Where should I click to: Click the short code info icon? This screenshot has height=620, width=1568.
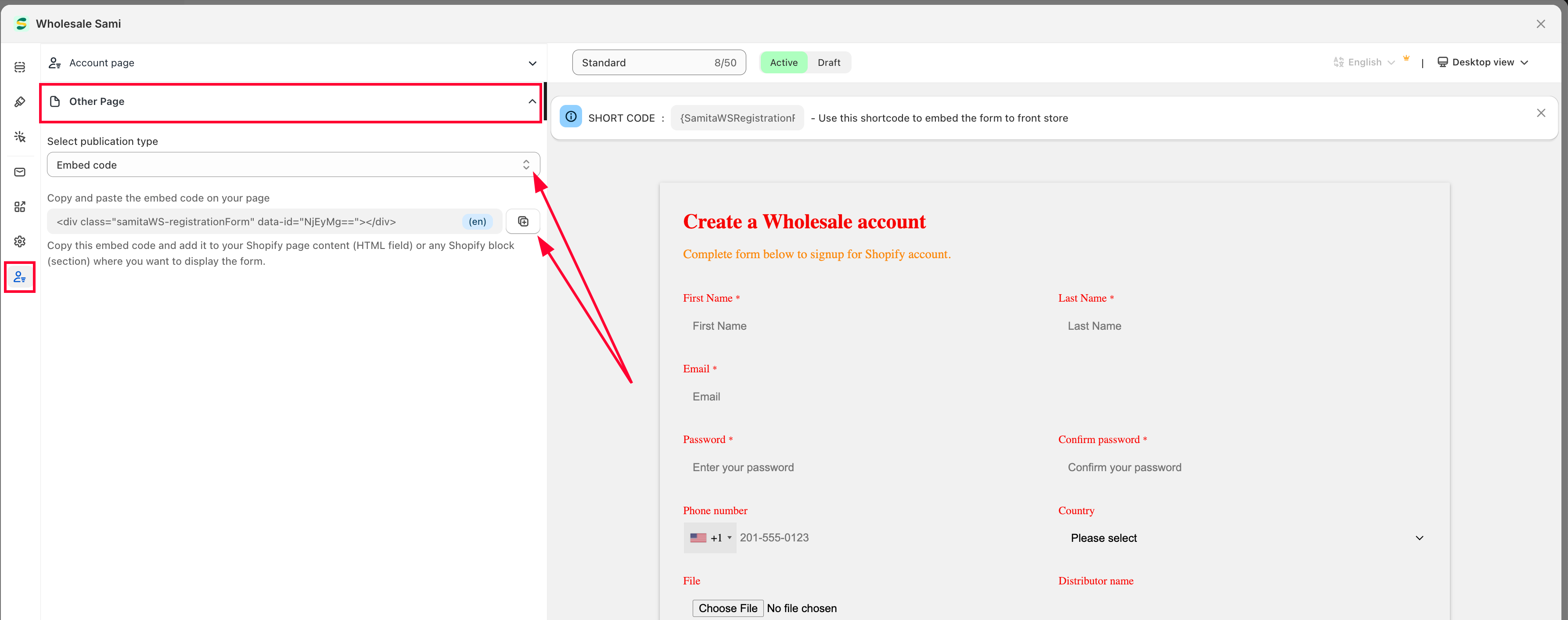coord(570,116)
